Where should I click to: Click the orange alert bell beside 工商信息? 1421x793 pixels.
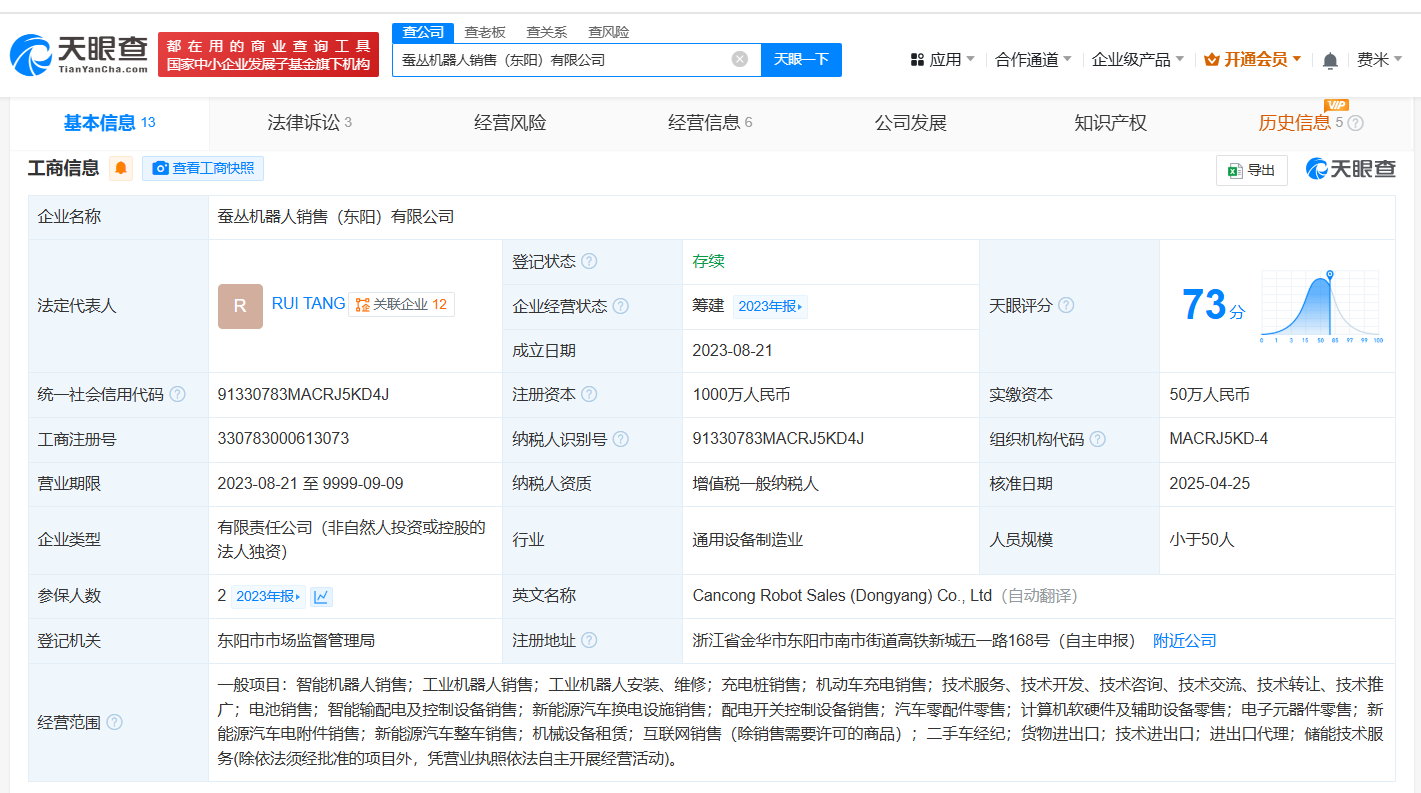(x=121, y=168)
